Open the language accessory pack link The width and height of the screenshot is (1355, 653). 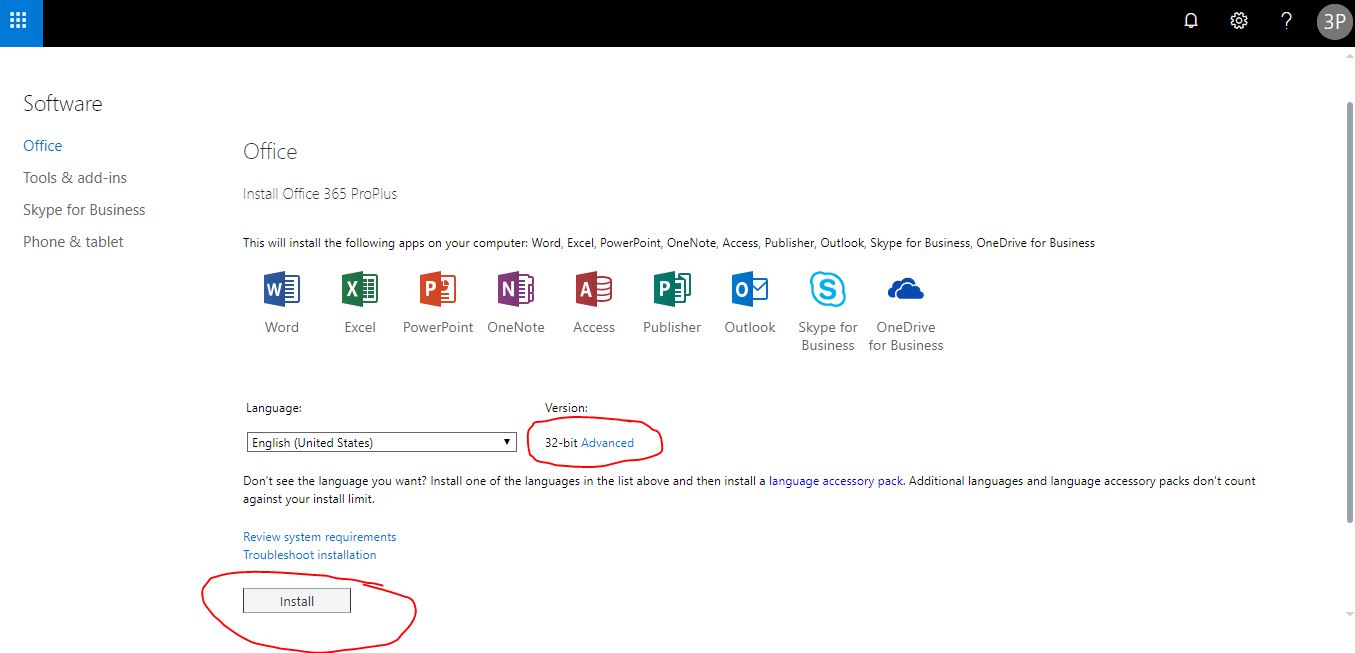(x=836, y=481)
